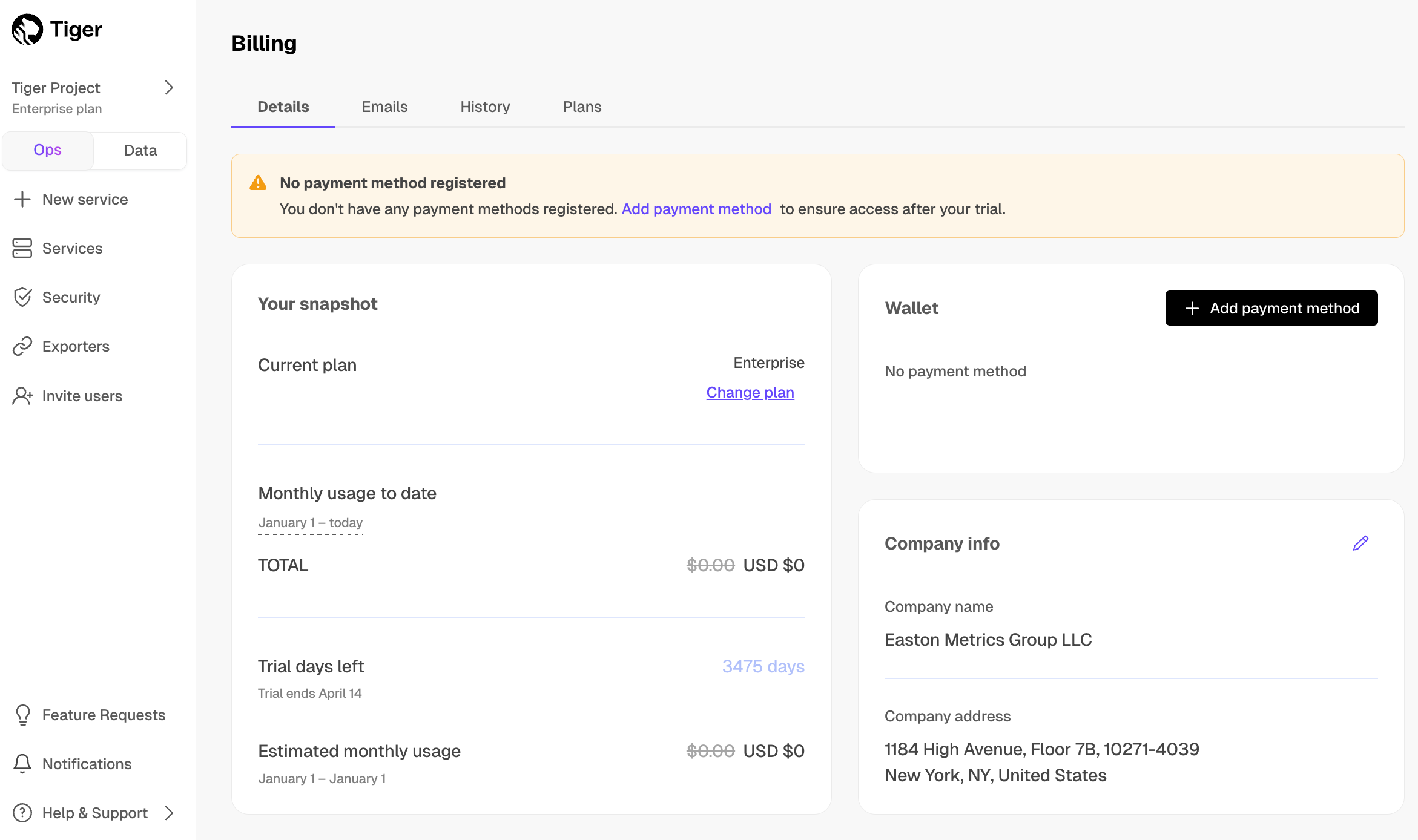Viewport: 1418px width, 840px height.
Task: Open Services via its server icon
Action: (22, 248)
